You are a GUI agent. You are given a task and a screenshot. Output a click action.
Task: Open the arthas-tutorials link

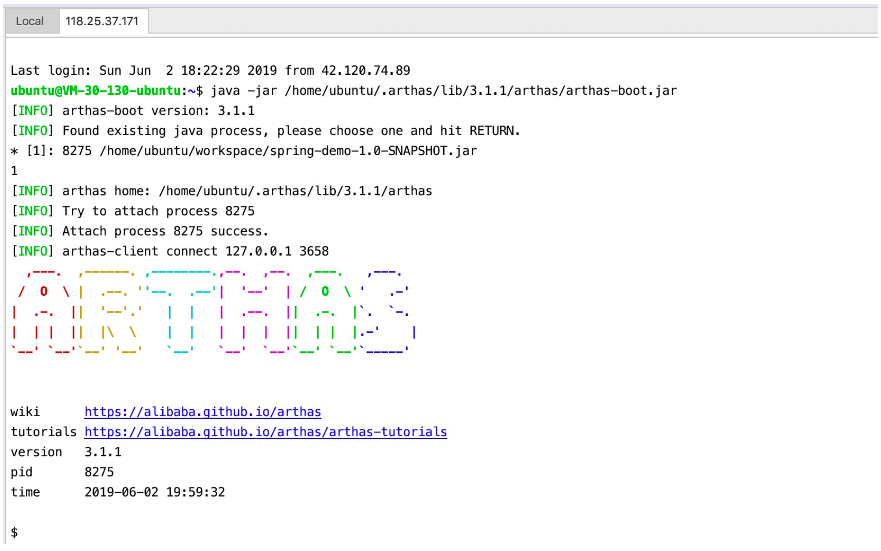click(265, 432)
